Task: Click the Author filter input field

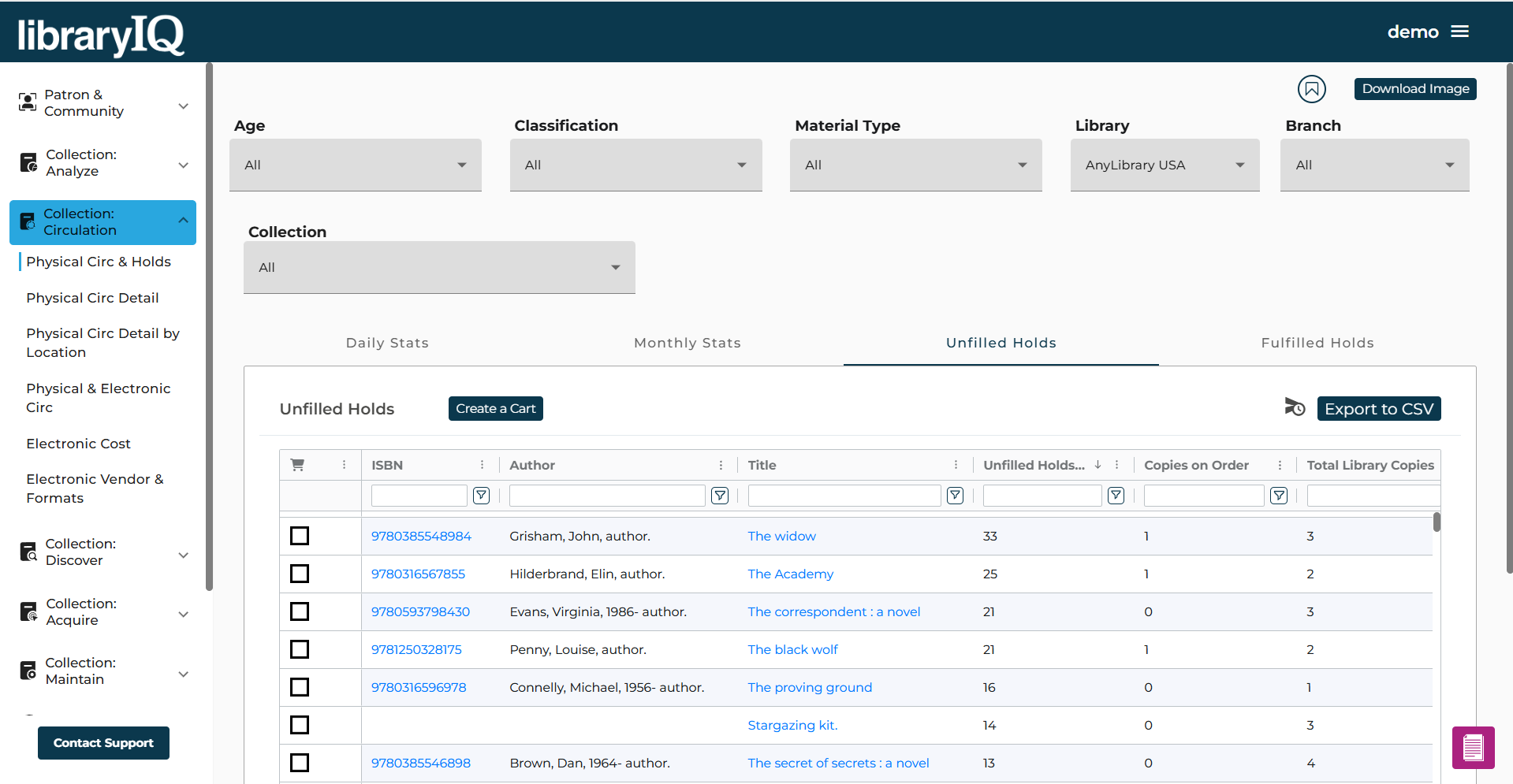Action: 607,496
